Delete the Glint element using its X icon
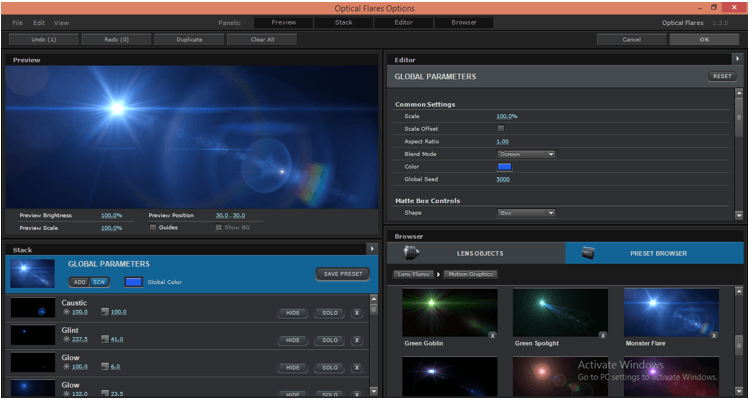This screenshot has height=401, width=752. pyautogui.click(x=357, y=340)
